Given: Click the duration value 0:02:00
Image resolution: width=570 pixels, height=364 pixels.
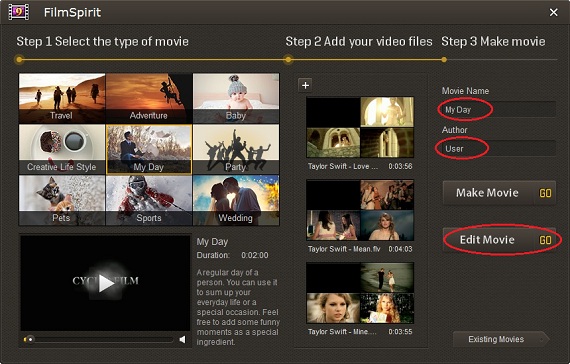Looking at the screenshot, I should click(255, 255).
